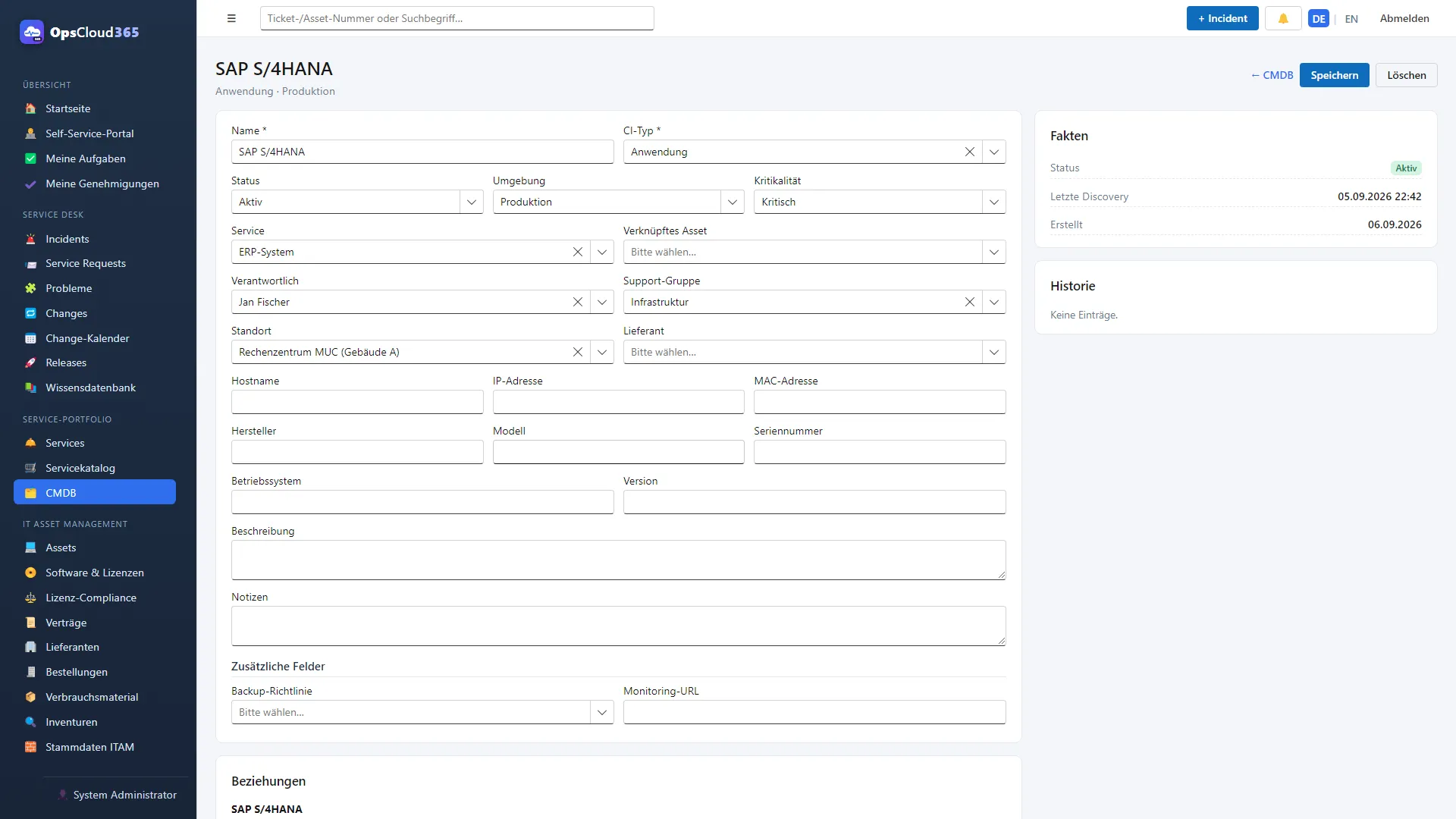The height and width of the screenshot is (819, 1456).
Task: Open Incidents in the sidebar
Action: click(x=95, y=239)
